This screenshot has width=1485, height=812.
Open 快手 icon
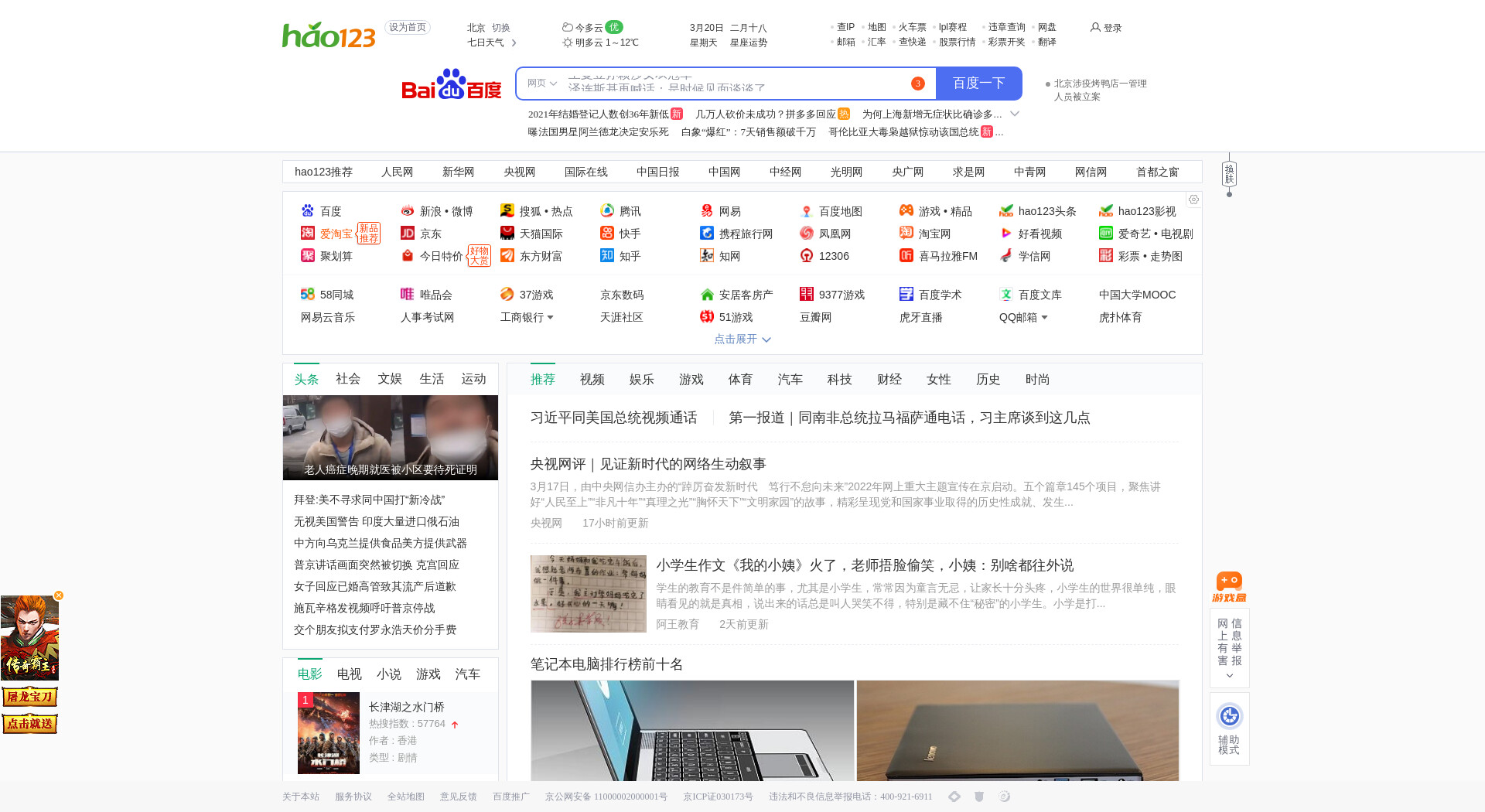pyautogui.click(x=607, y=234)
